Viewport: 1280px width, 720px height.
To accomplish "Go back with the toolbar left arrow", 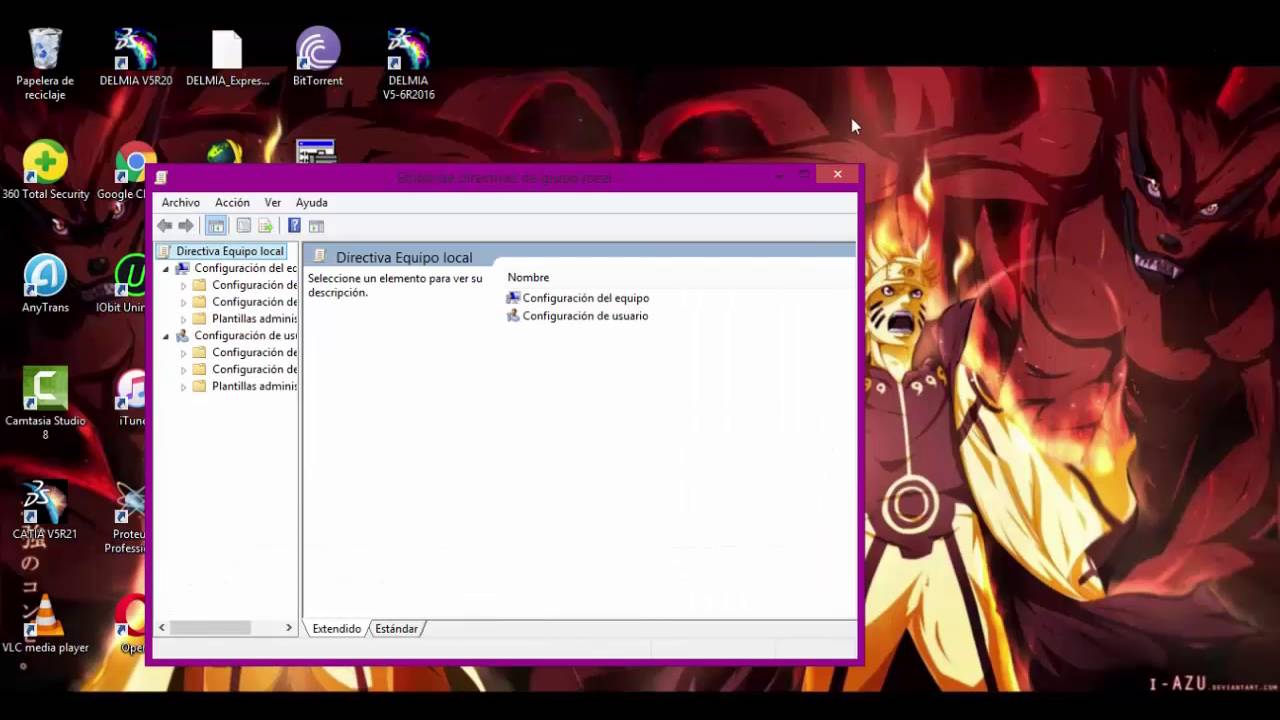I will [x=165, y=226].
